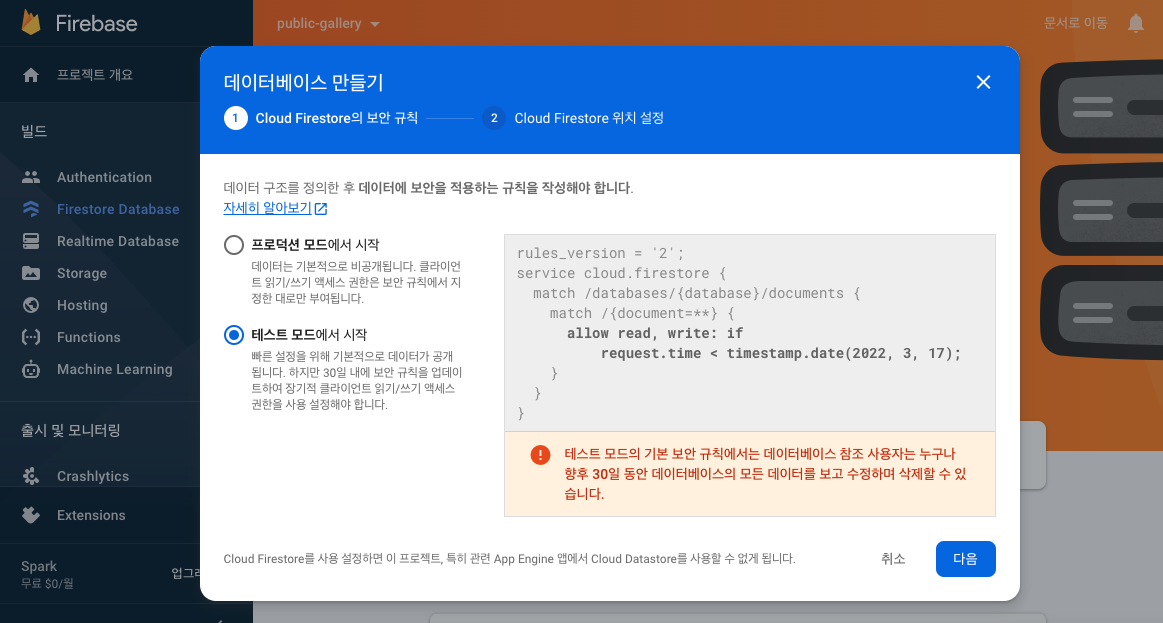Click the red warning exclamation icon
This screenshot has width=1163, height=623.
coord(541,455)
